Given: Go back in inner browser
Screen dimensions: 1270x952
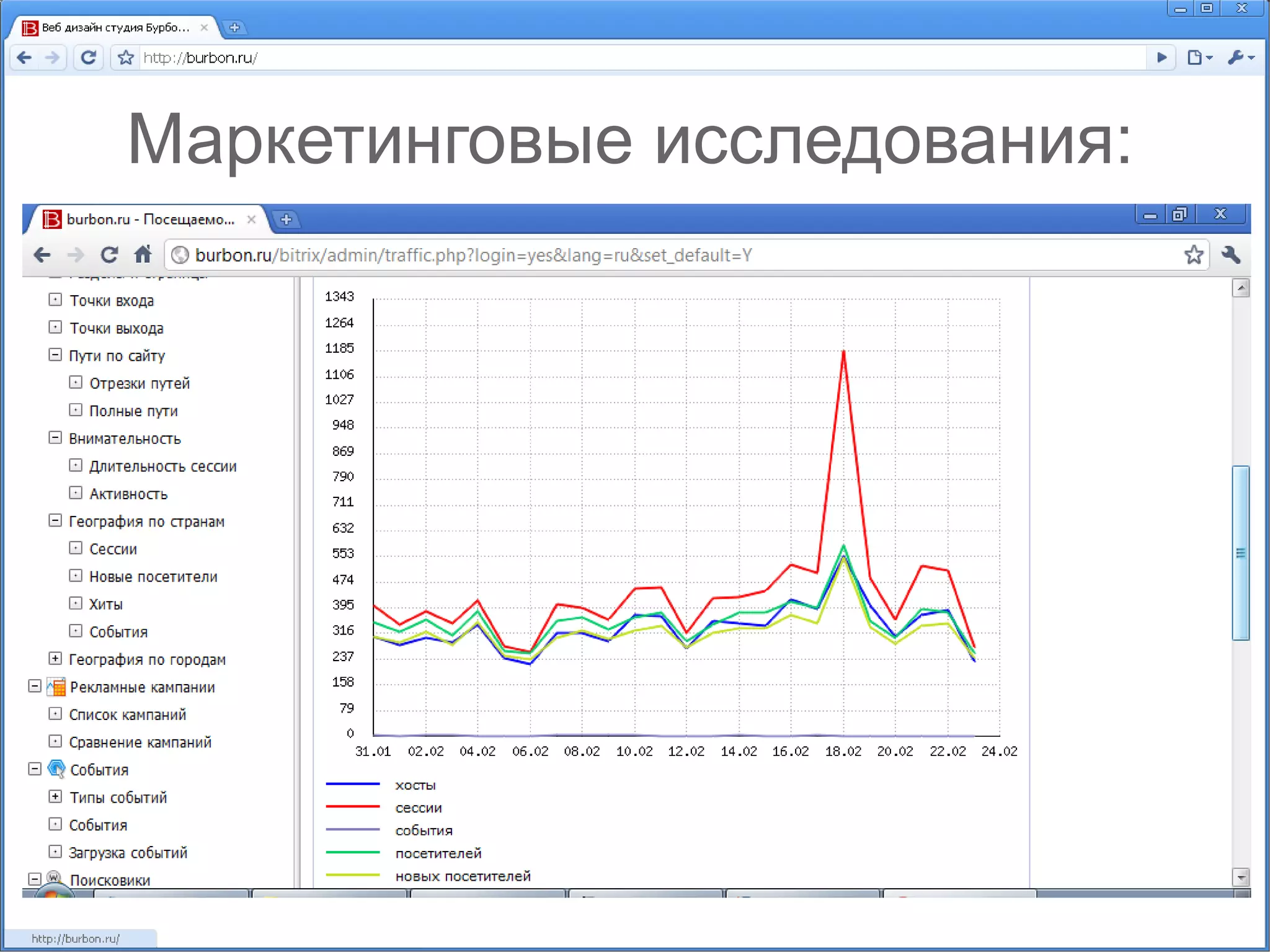Looking at the screenshot, I should pos(42,255).
